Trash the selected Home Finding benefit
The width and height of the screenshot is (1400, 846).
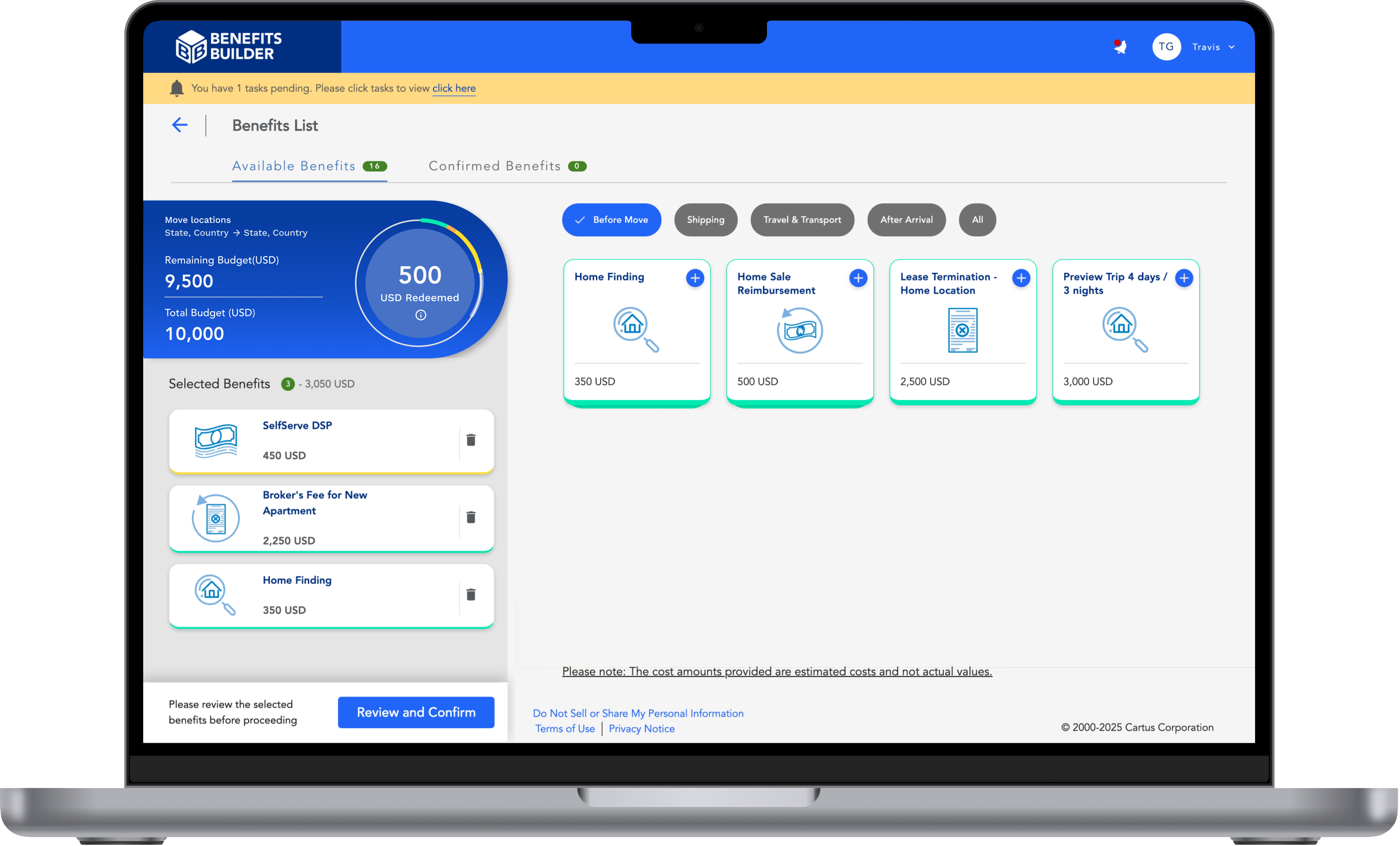coord(470,594)
